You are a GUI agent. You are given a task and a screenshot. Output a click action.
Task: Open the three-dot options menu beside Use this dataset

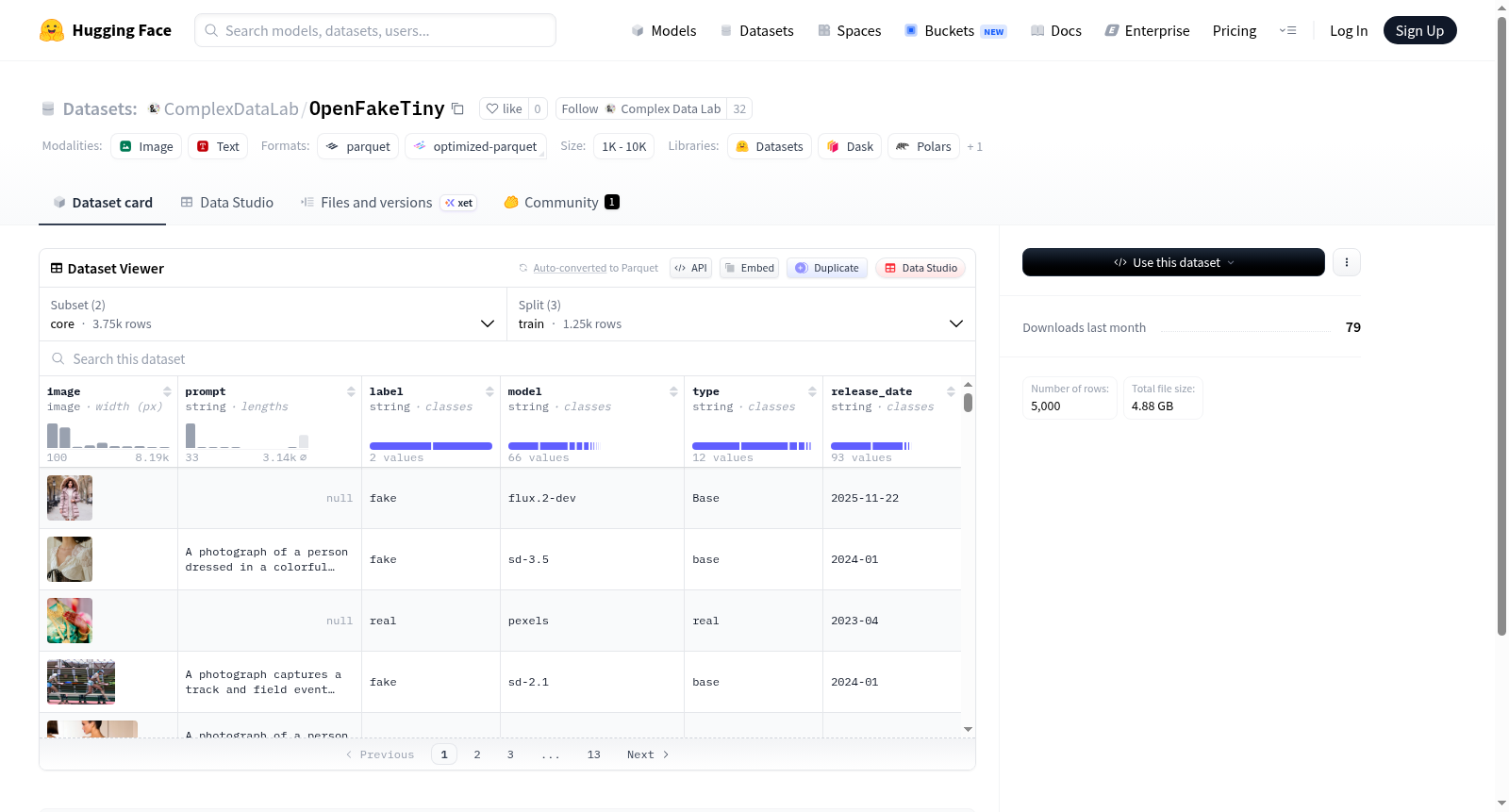(x=1347, y=262)
